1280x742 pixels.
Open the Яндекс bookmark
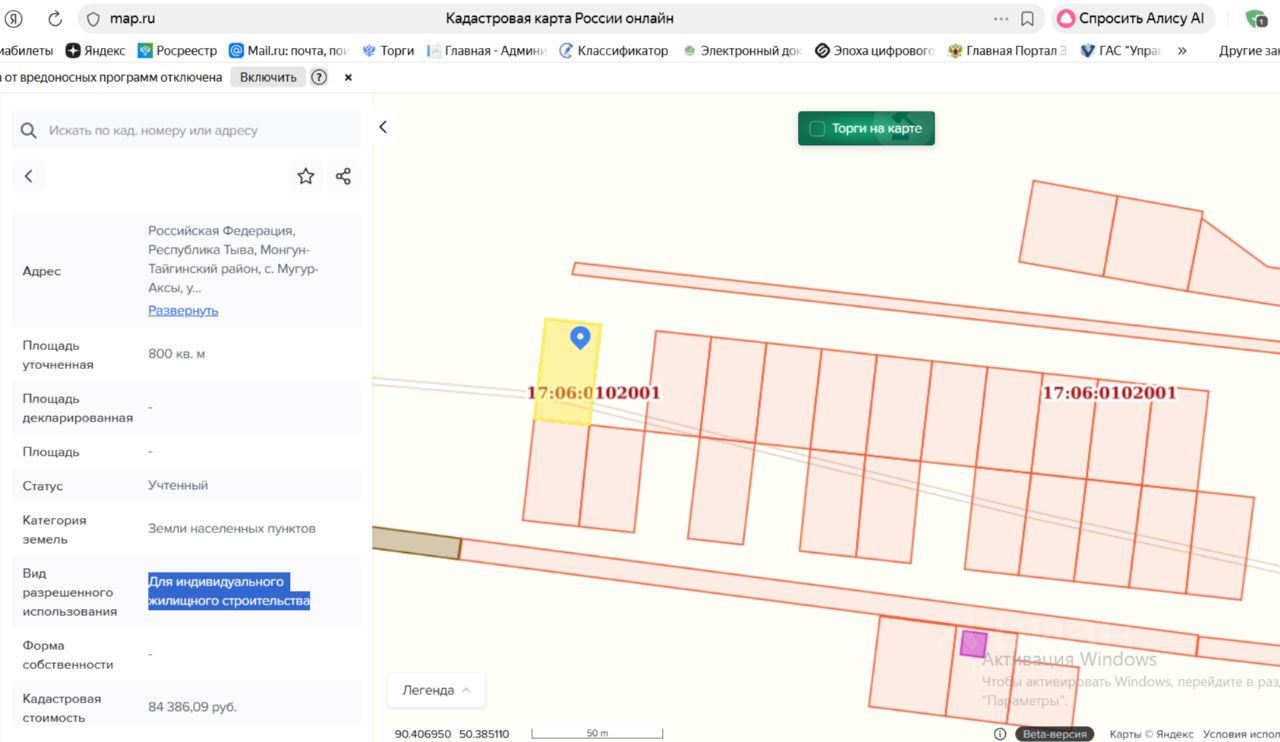96,51
